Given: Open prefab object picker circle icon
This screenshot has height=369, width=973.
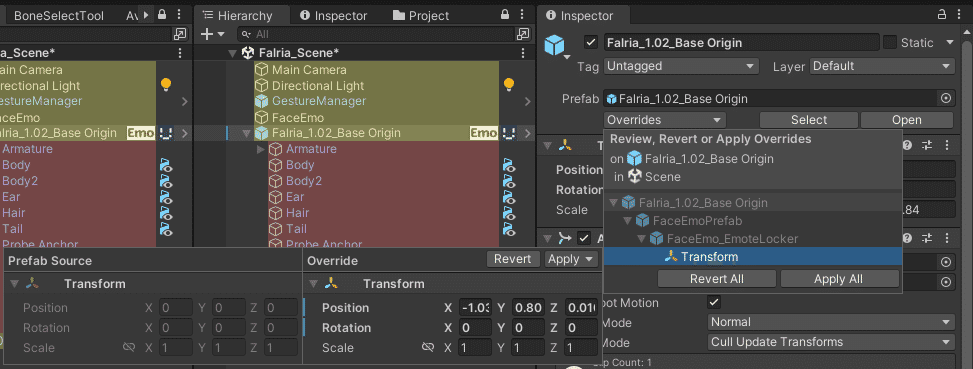Looking at the screenshot, I should pos(946,99).
